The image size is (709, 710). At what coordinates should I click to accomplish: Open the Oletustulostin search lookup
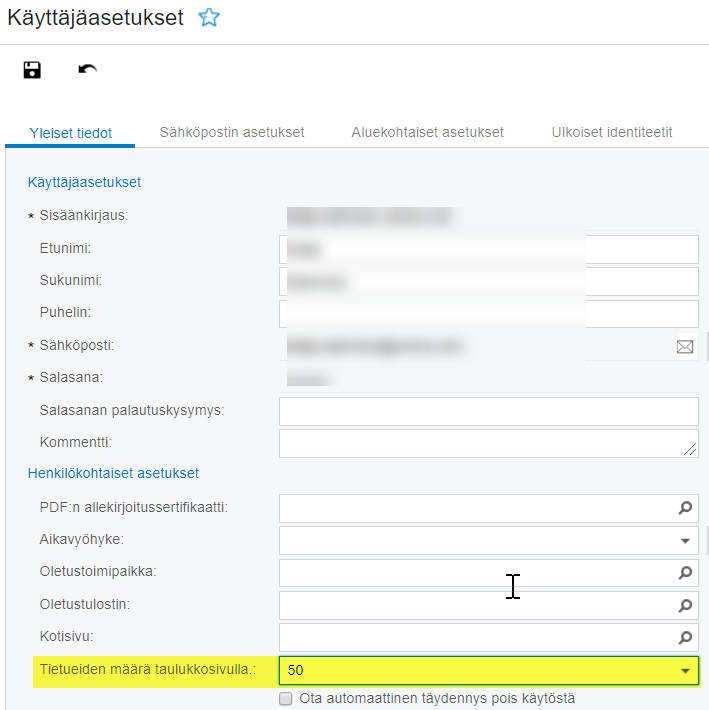(685, 605)
